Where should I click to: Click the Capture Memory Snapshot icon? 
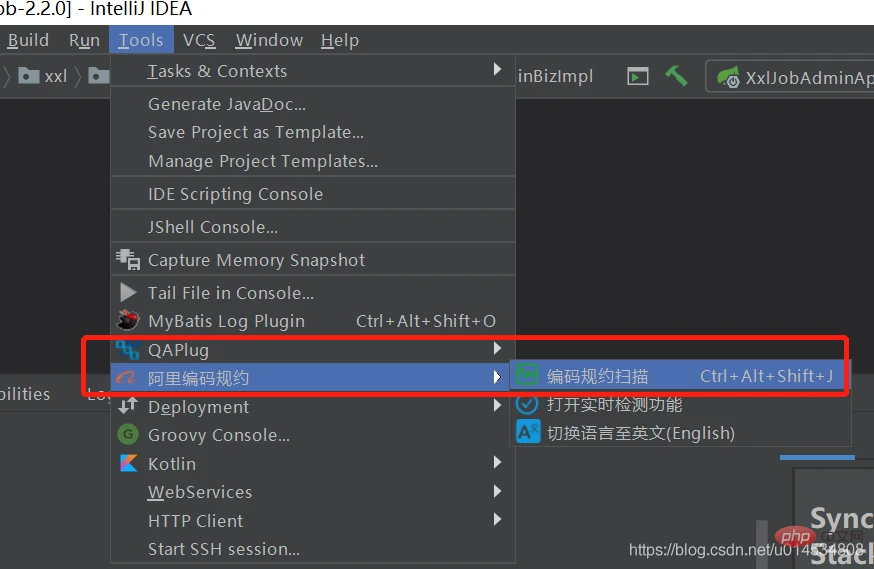[128, 260]
